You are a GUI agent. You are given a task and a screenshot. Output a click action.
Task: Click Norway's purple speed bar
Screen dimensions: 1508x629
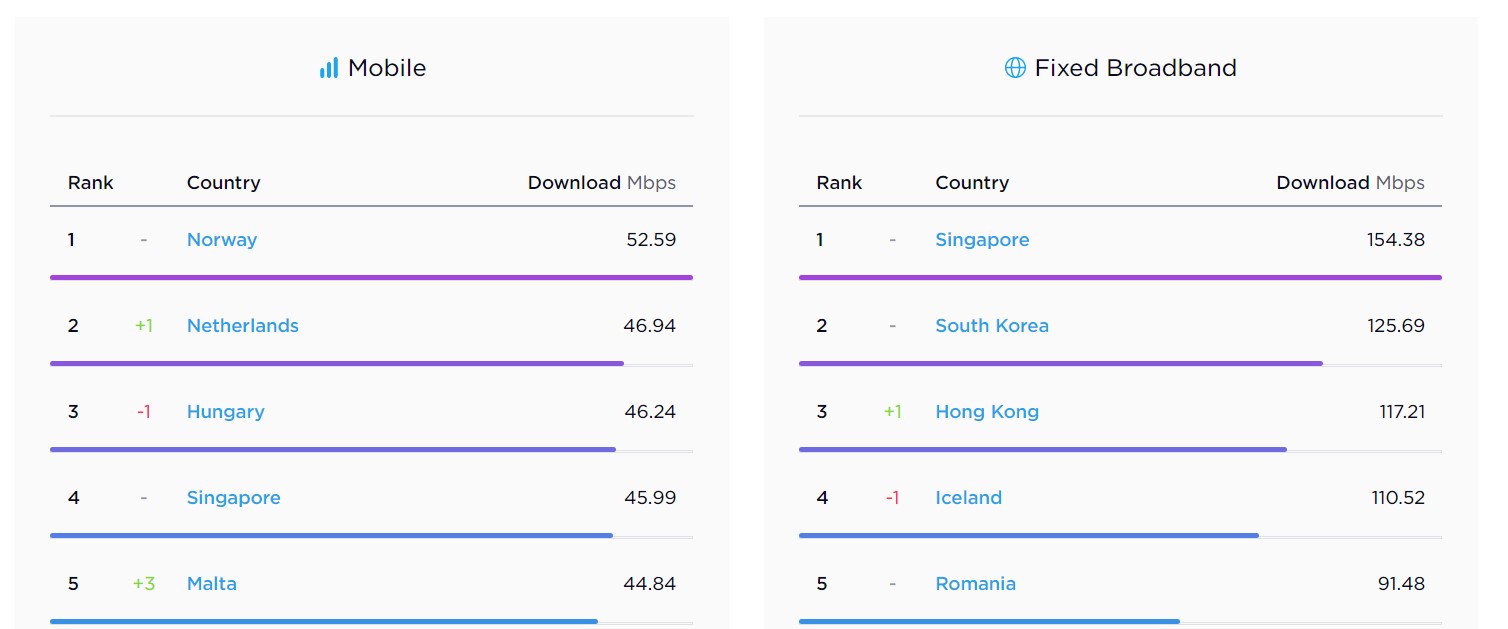(x=371, y=277)
